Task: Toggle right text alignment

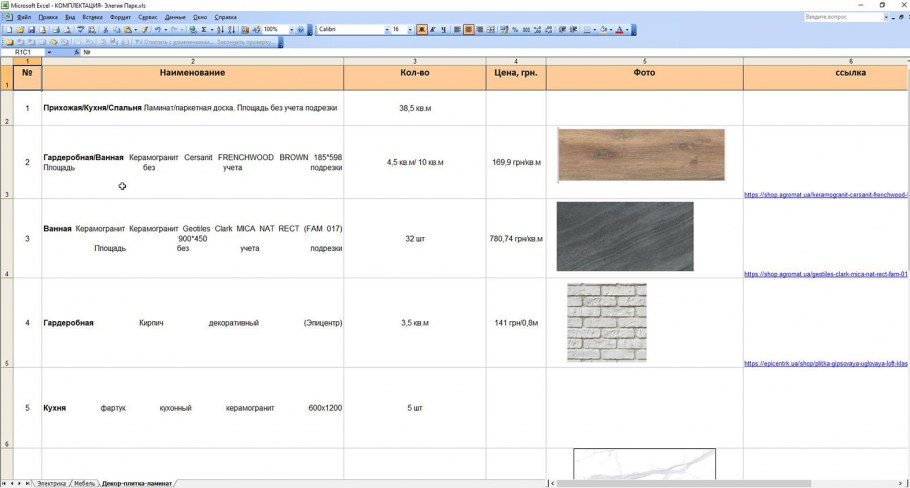Action: 479,29
